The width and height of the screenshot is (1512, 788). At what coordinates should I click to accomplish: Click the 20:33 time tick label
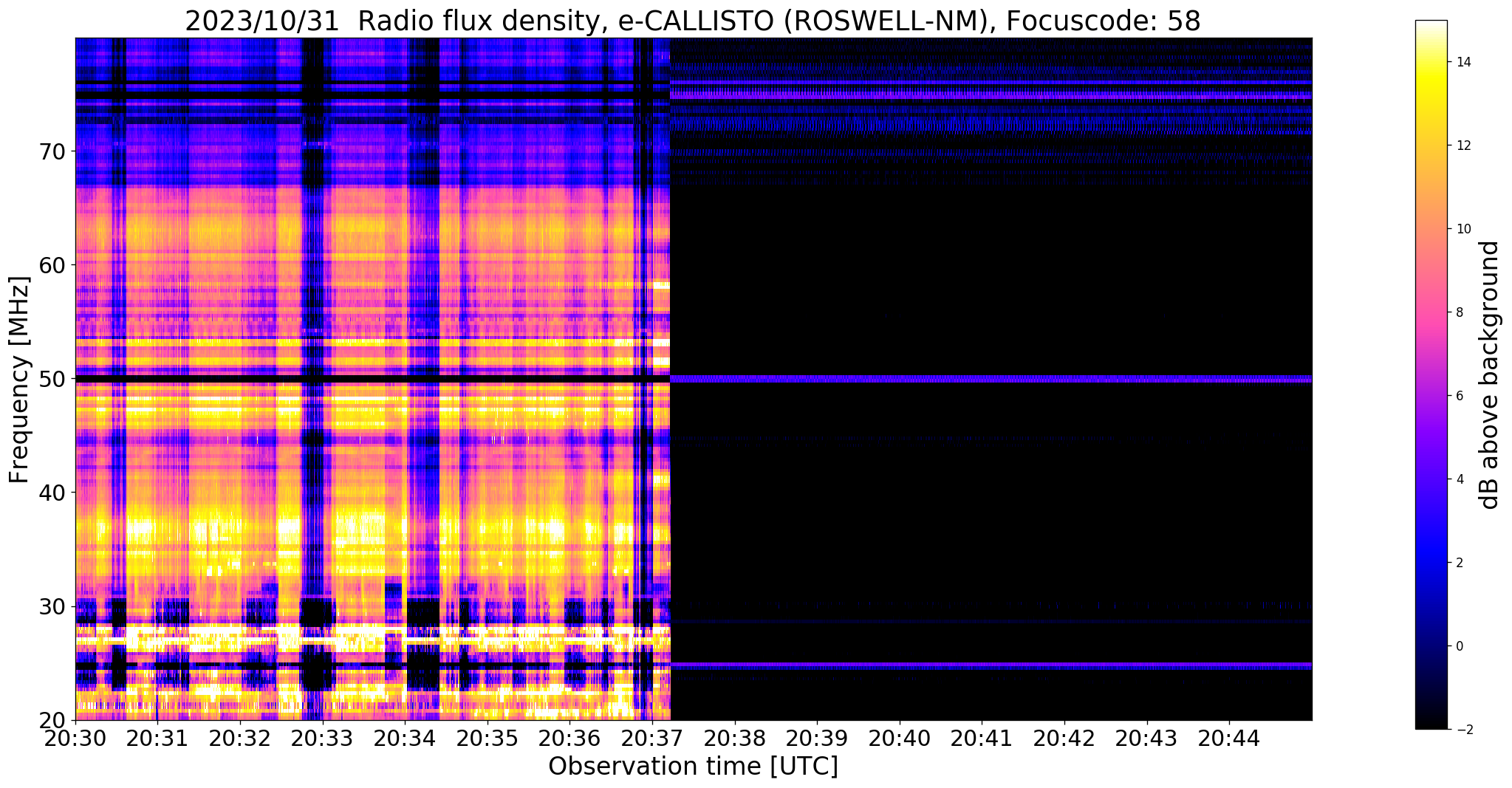click(x=323, y=737)
